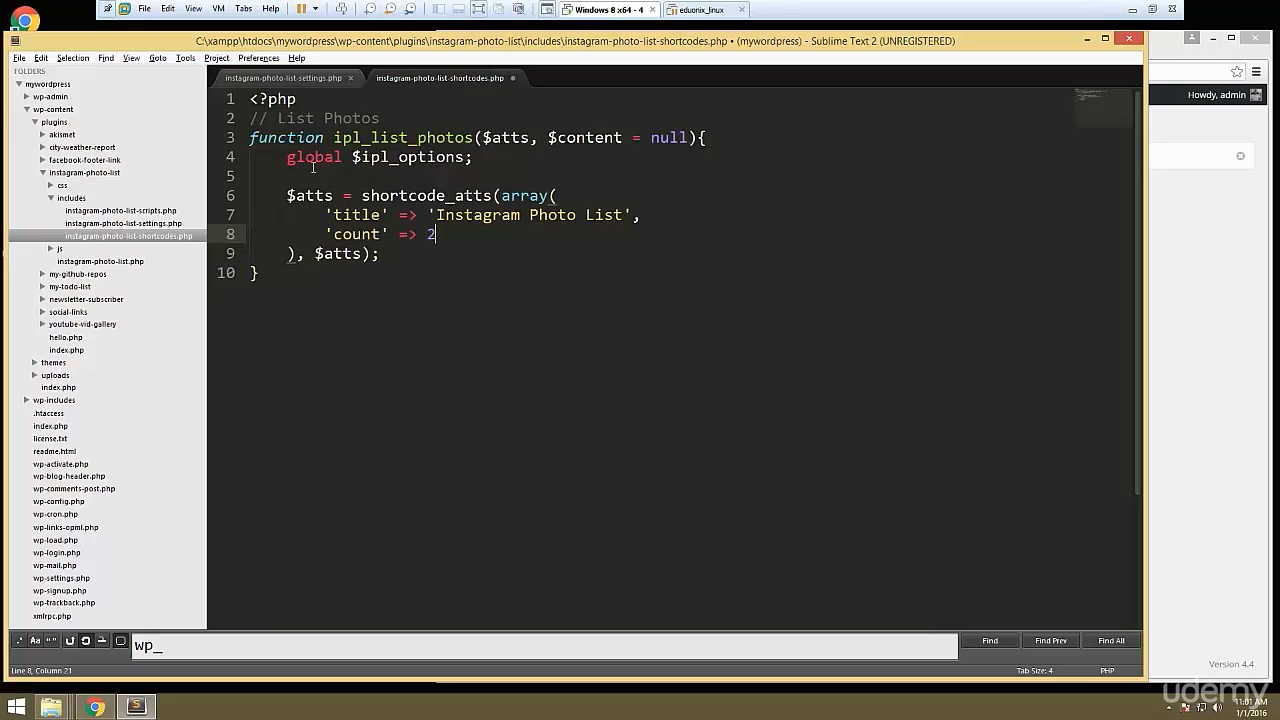Close the Windows 8 x64 VM tab

pos(653,10)
